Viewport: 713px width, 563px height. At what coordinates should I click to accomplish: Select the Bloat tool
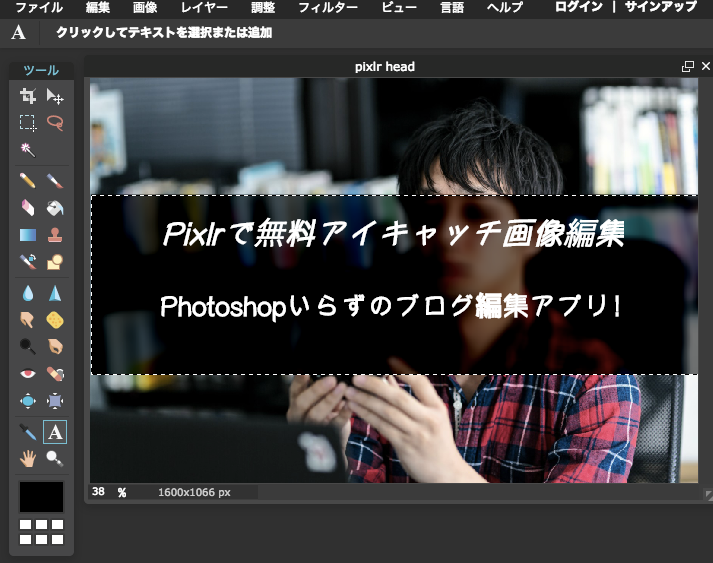pos(28,401)
